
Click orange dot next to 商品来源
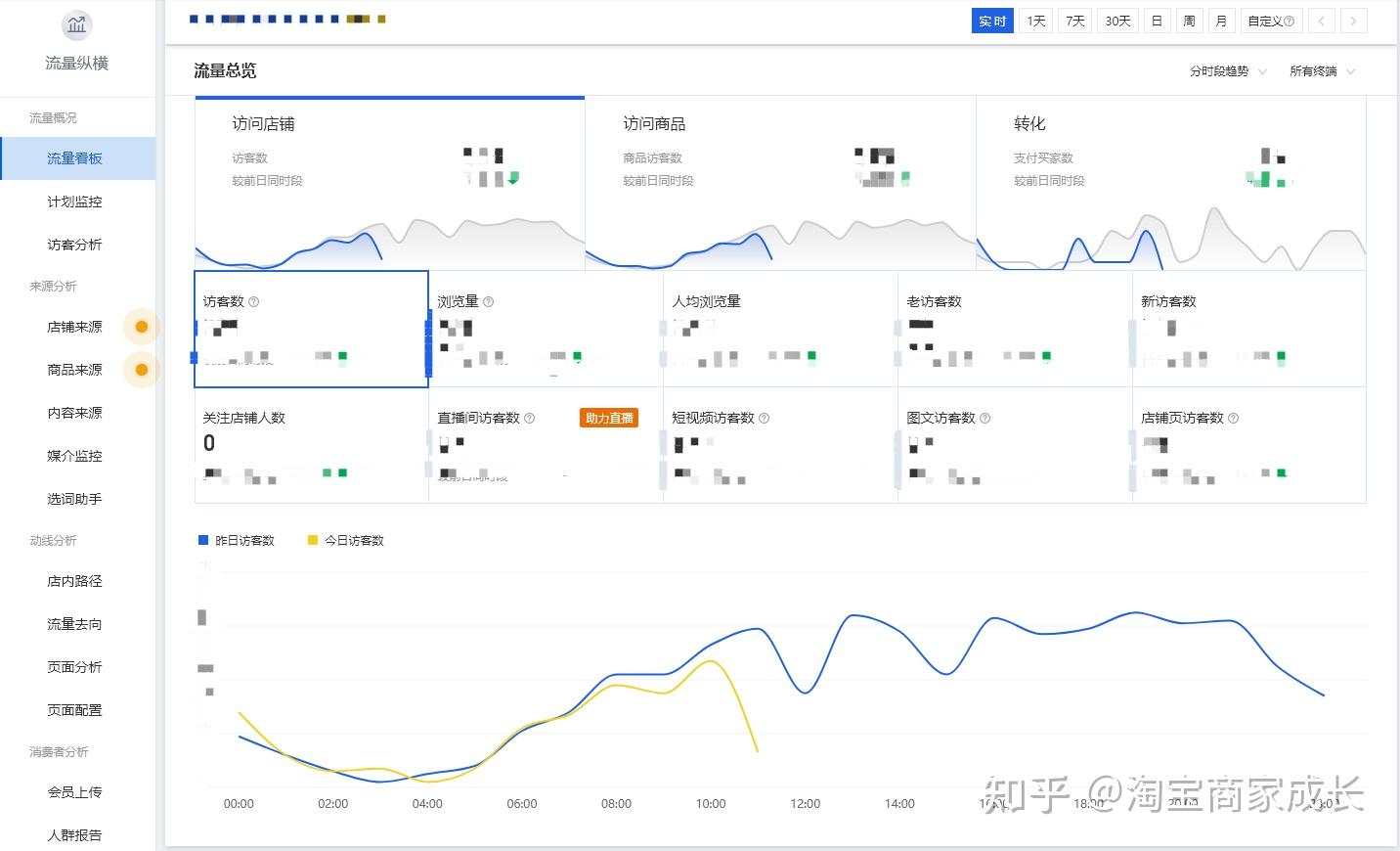click(142, 370)
